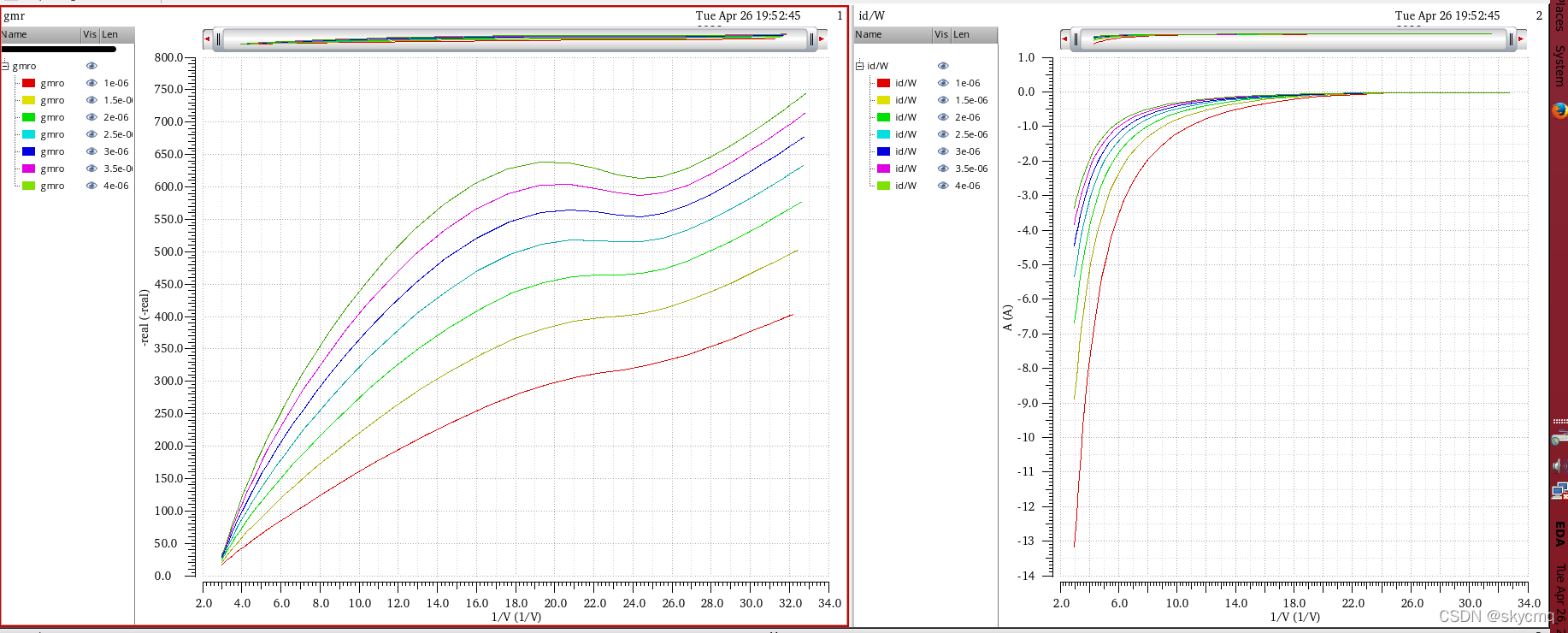Click the 'gmr' window title text

coord(14,15)
